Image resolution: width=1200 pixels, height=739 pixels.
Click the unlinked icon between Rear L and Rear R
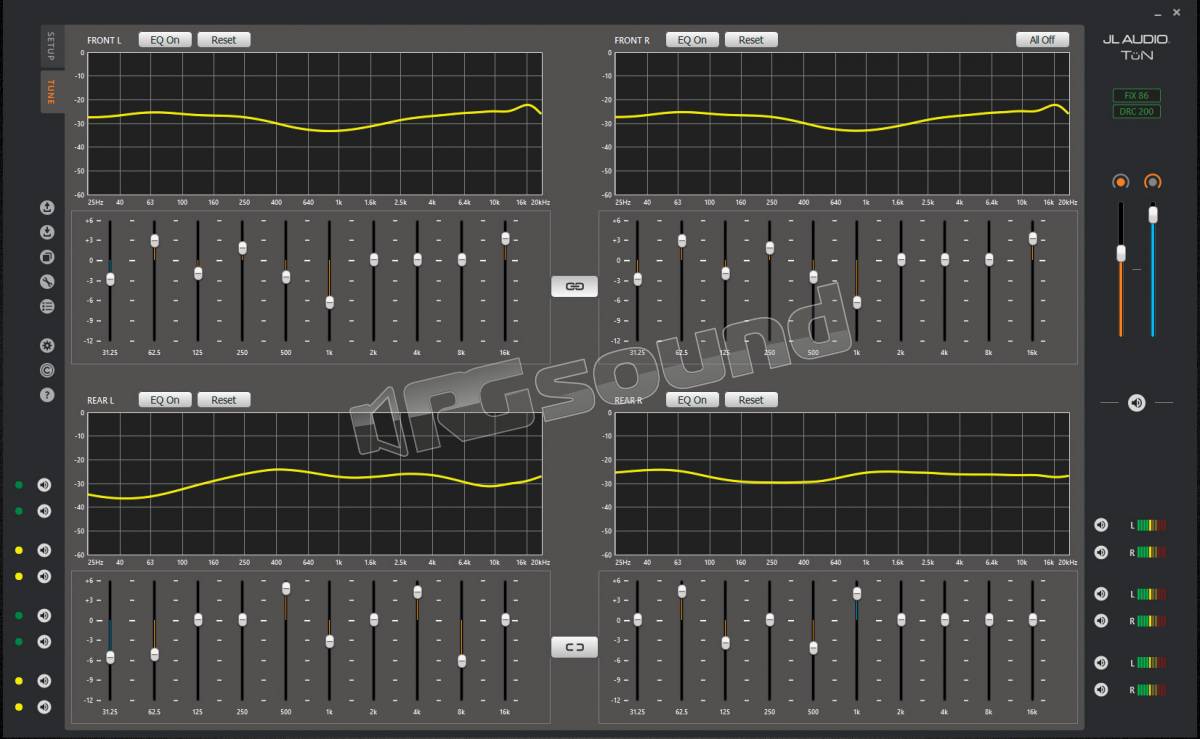[574, 647]
